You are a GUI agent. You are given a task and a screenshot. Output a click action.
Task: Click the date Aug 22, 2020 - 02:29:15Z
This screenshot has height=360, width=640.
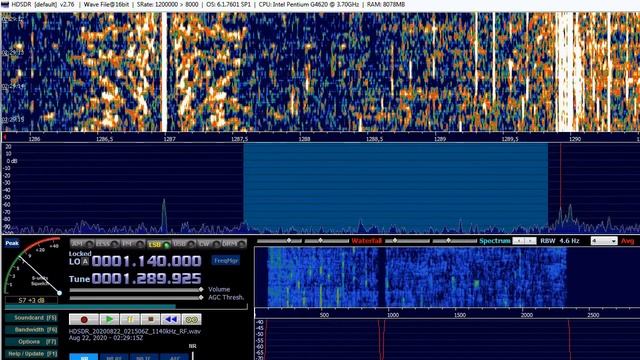106,338
